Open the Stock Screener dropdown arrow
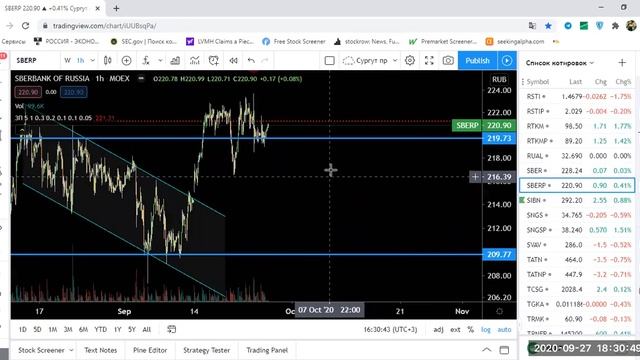 pos(71,350)
